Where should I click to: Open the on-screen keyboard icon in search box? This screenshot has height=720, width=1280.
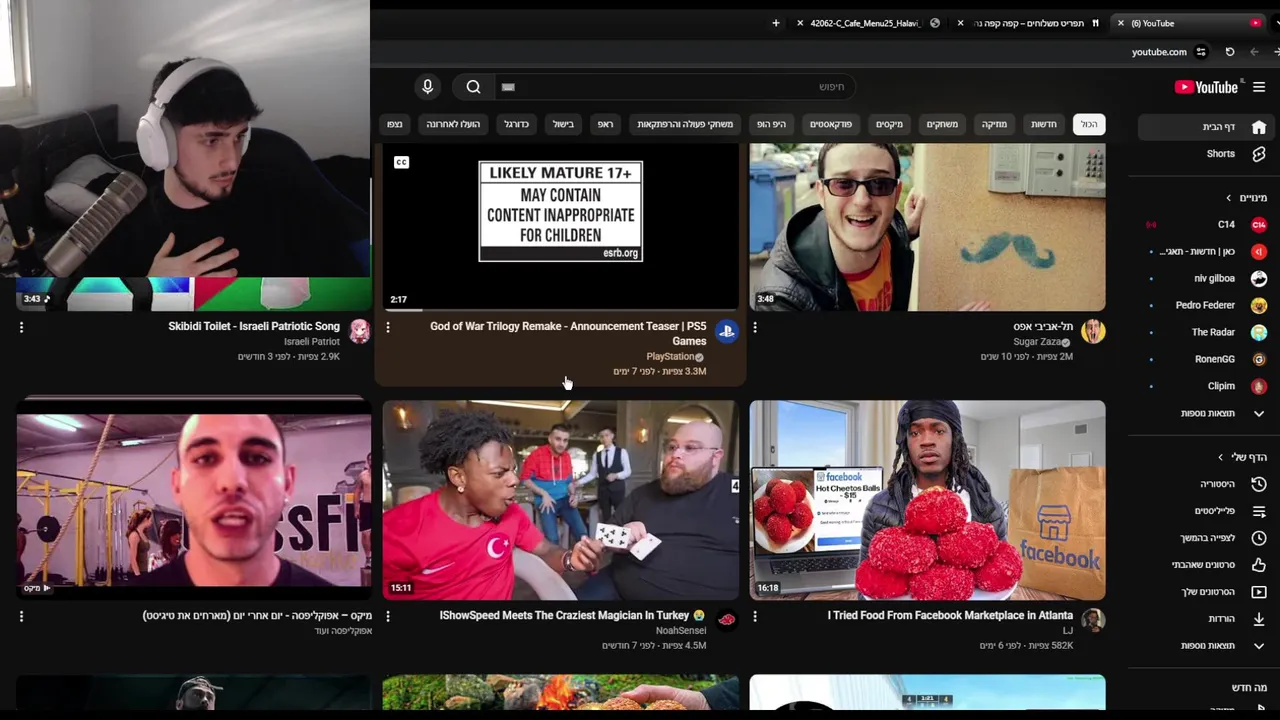tap(508, 87)
